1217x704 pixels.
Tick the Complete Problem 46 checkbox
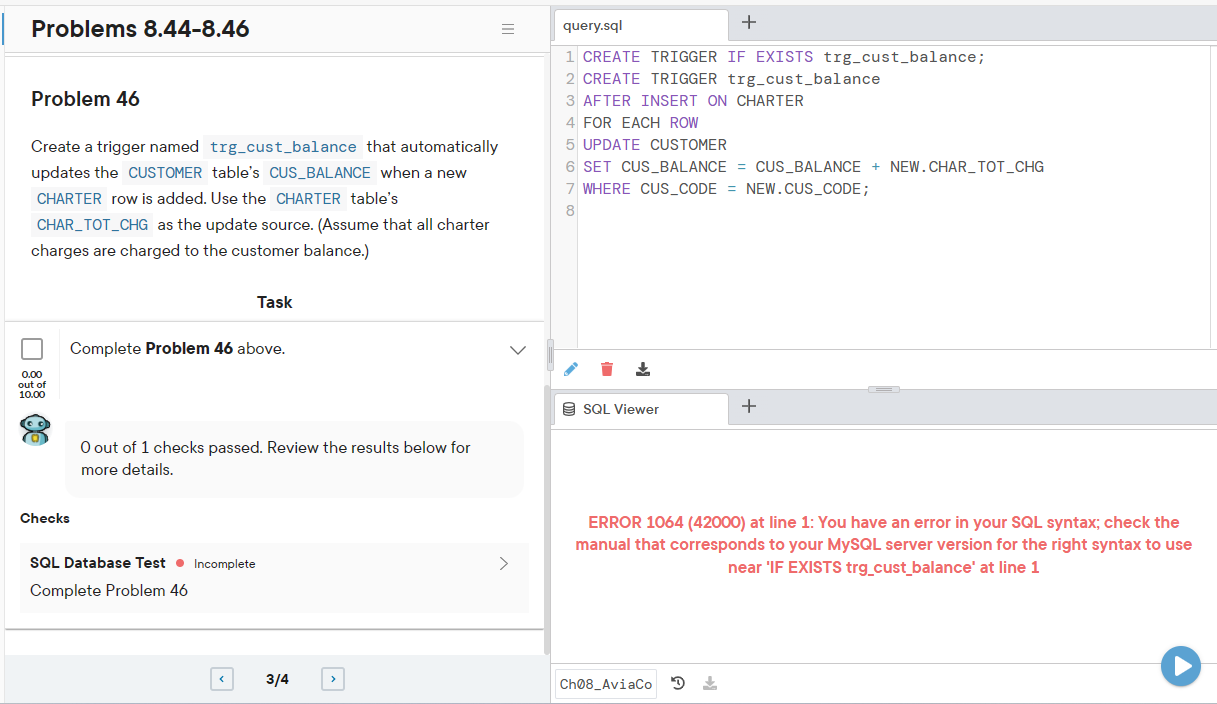point(32,349)
